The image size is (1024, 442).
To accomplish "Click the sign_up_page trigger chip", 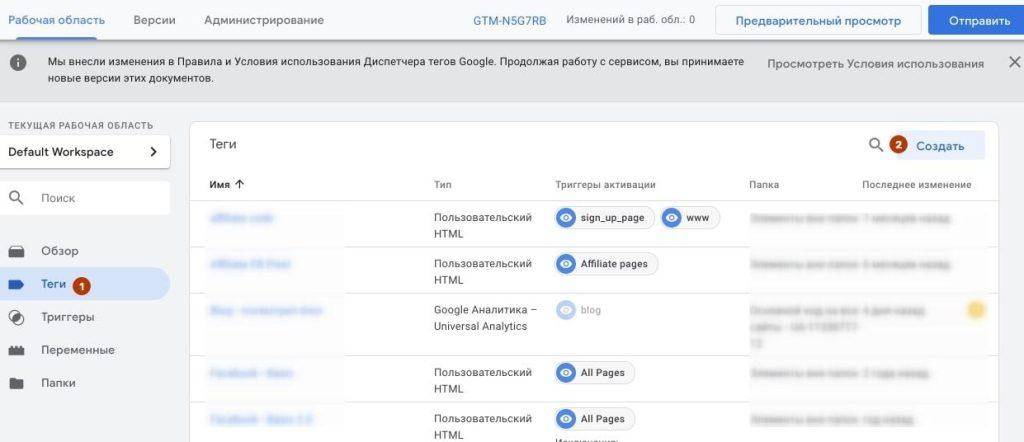I will (x=605, y=218).
